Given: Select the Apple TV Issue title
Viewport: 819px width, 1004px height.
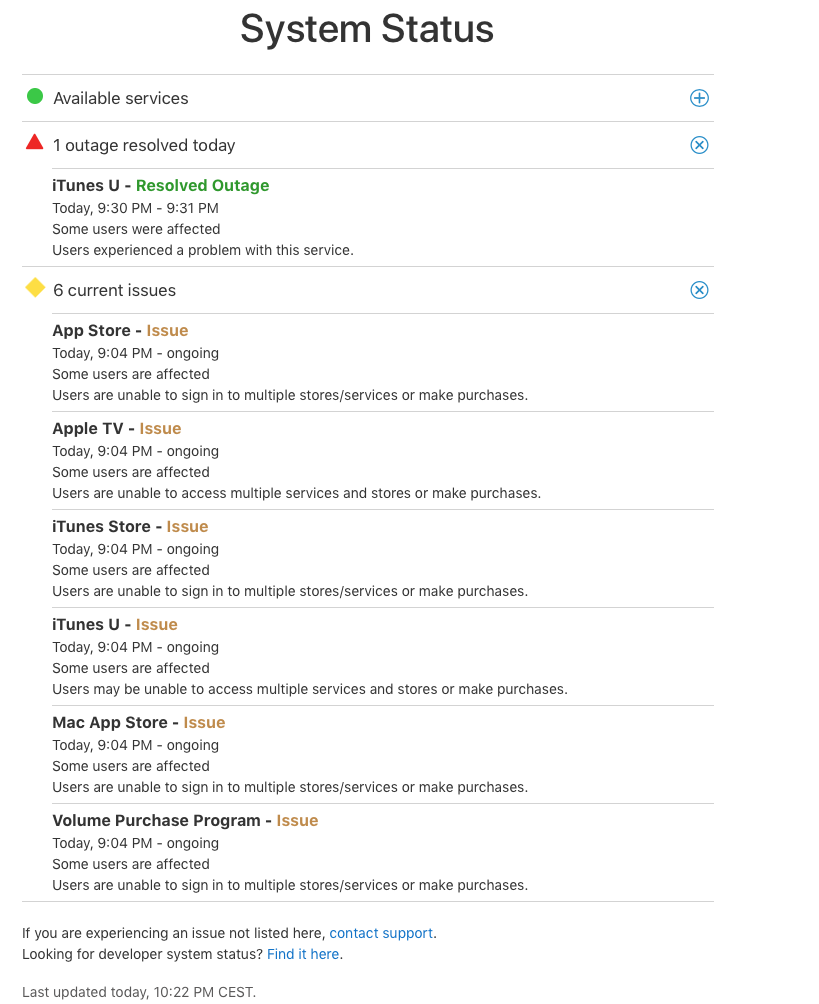Looking at the screenshot, I should point(116,428).
